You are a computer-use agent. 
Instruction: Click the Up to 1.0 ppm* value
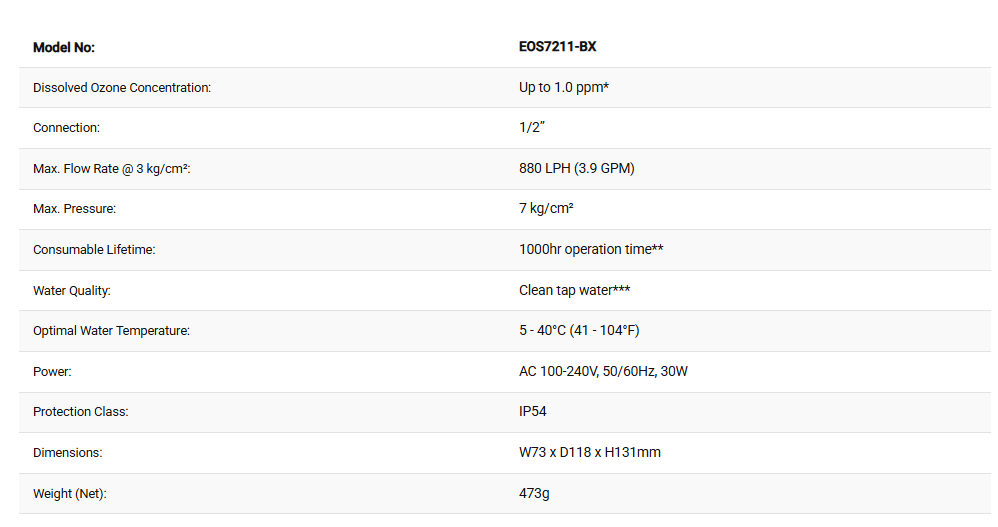[564, 88]
